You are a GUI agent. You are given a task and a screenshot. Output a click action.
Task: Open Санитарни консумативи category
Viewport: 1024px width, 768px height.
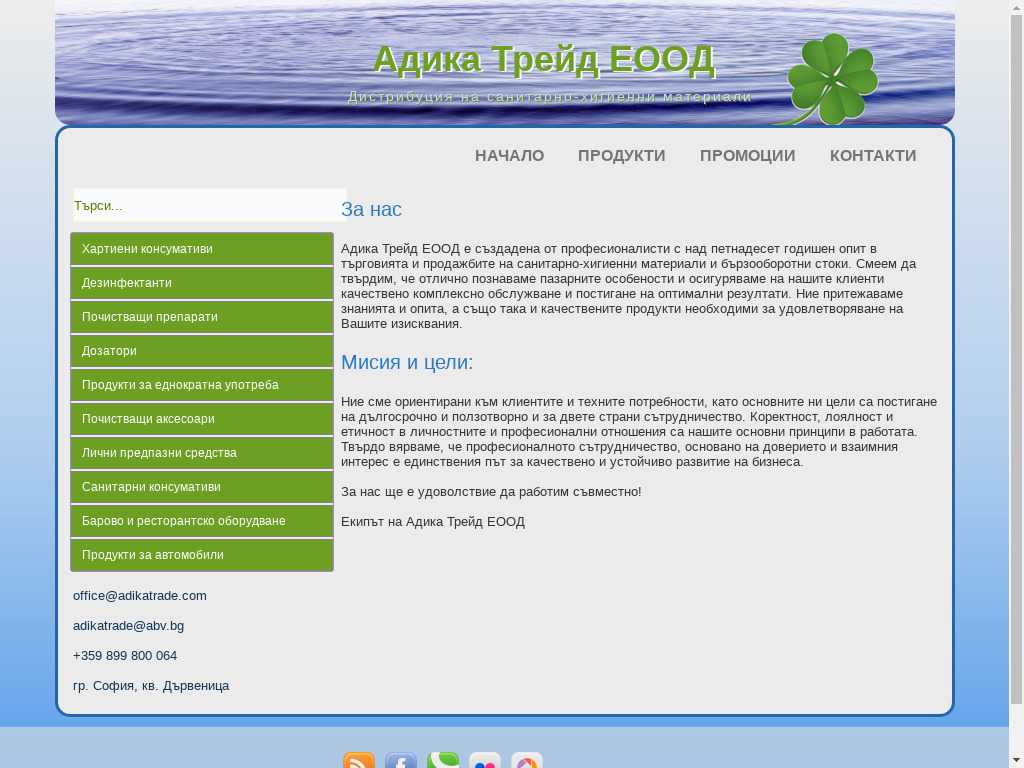click(x=202, y=487)
